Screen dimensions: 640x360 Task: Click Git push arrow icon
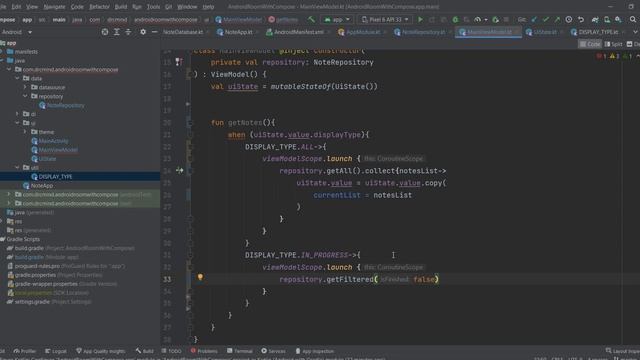pos(557,20)
